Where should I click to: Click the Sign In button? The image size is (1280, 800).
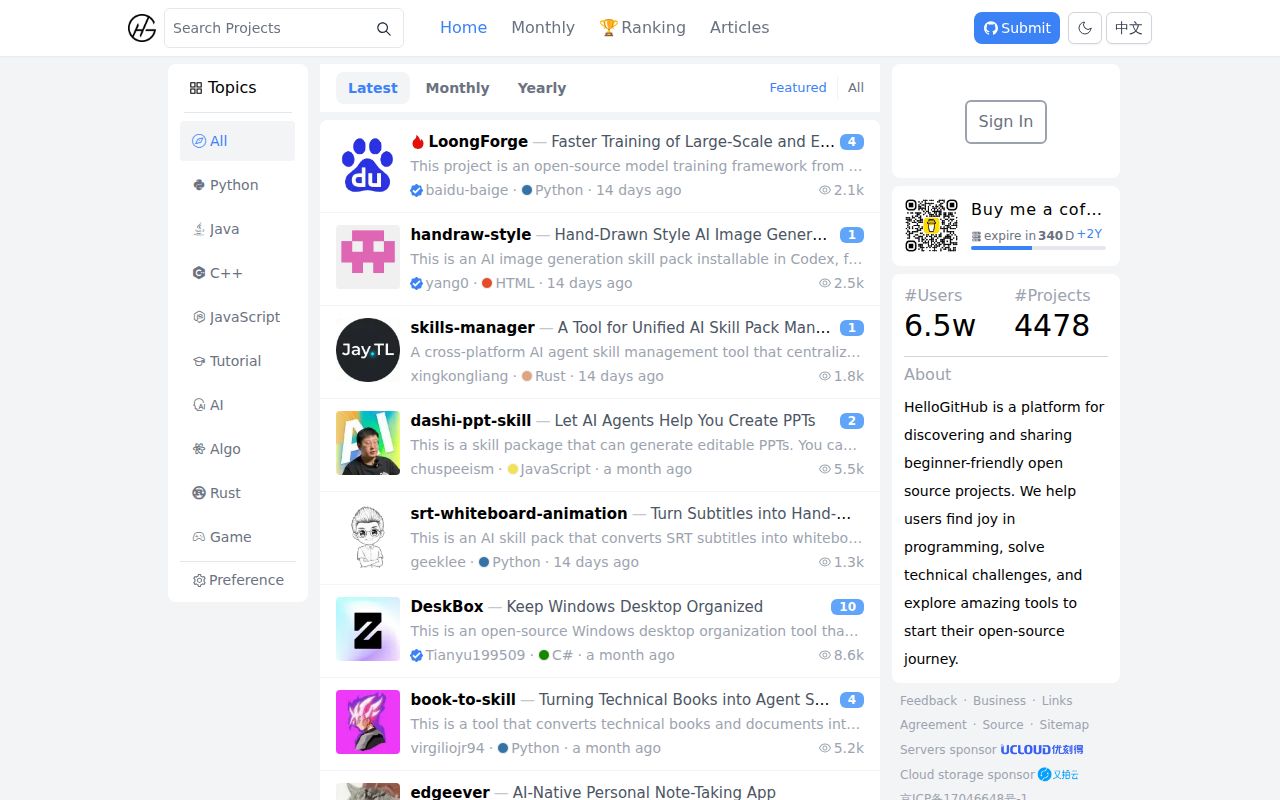[x=1006, y=122]
